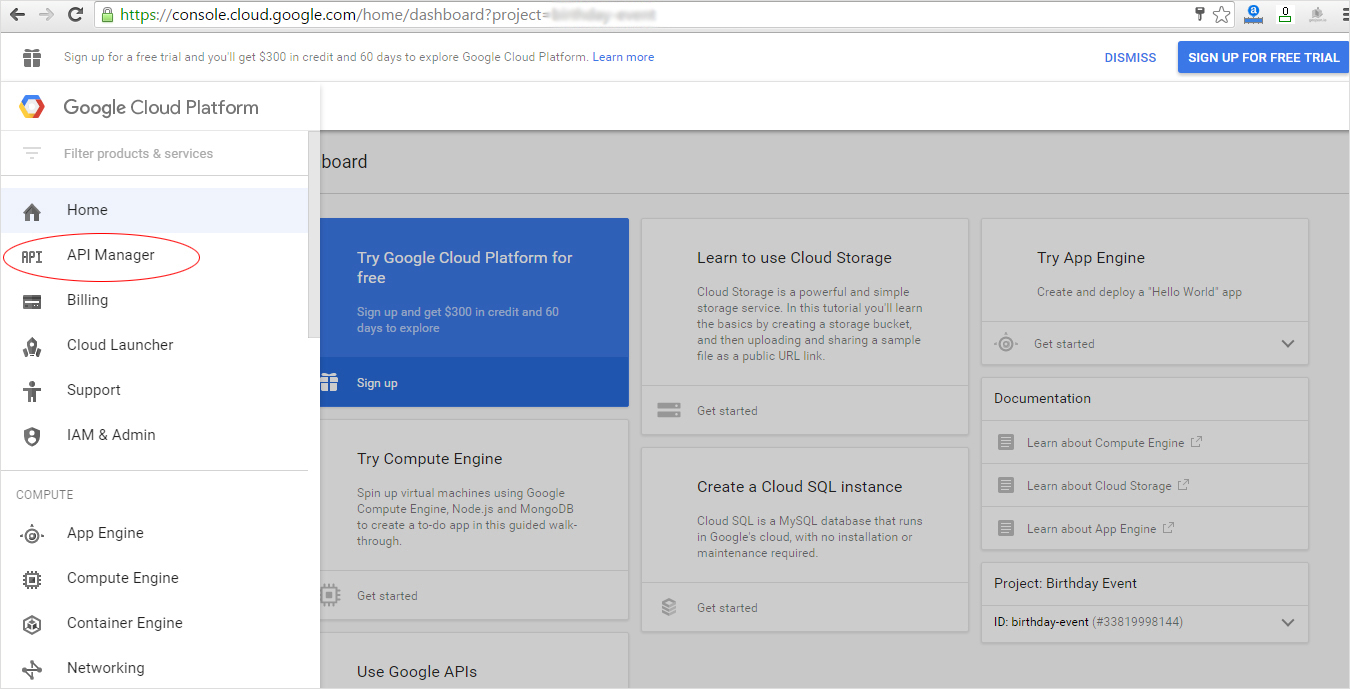Image resolution: width=1350 pixels, height=689 pixels.
Task: Open the Learn about Compute Engine link
Action: [x=1105, y=443]
